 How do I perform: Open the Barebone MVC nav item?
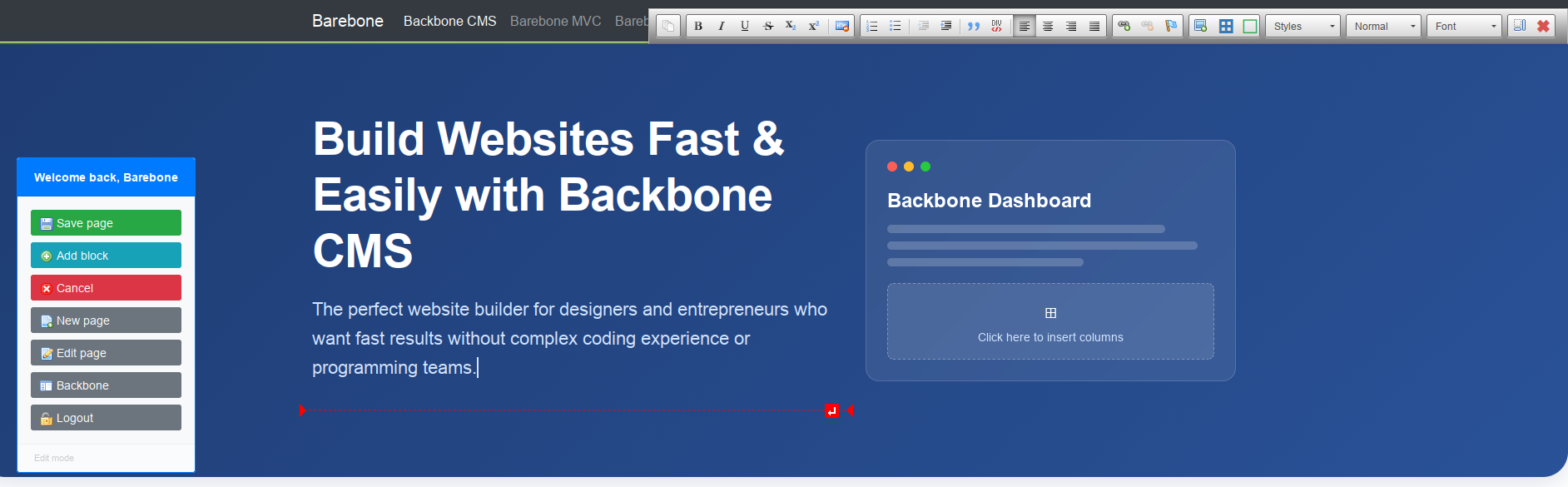(555, 21)
